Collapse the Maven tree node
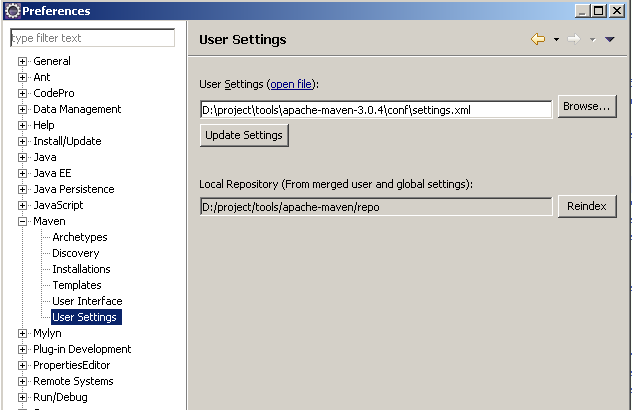632x410 pixels. tap(23, 221)
